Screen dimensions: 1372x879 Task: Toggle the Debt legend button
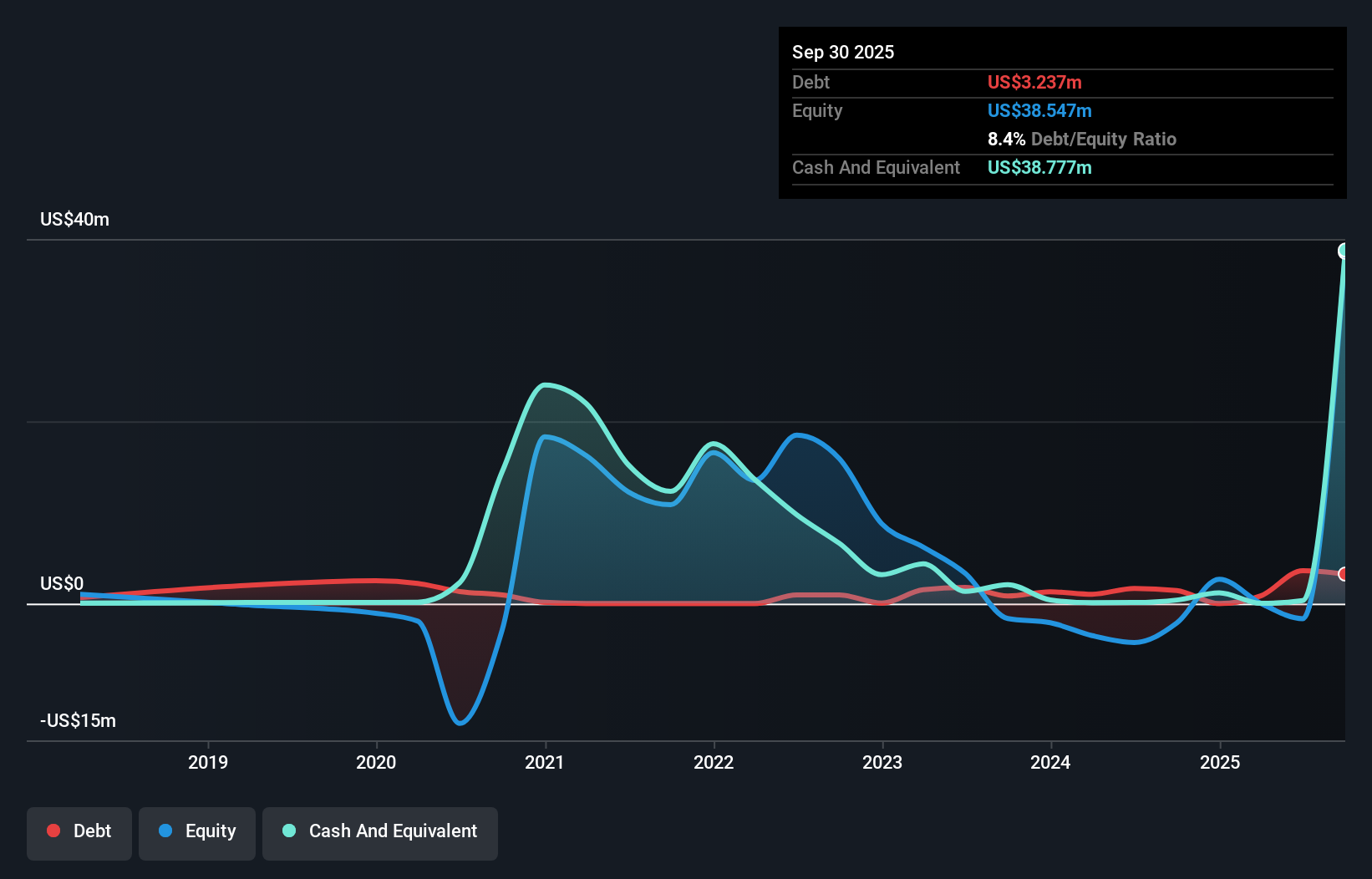79,833
